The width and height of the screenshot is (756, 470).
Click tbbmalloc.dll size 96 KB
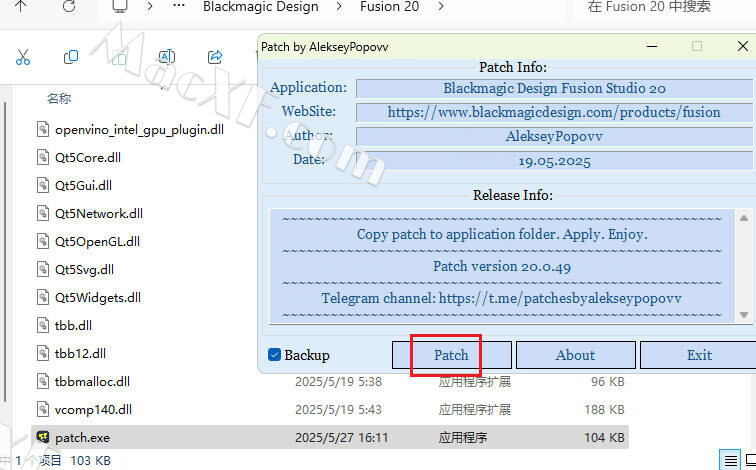608,382
